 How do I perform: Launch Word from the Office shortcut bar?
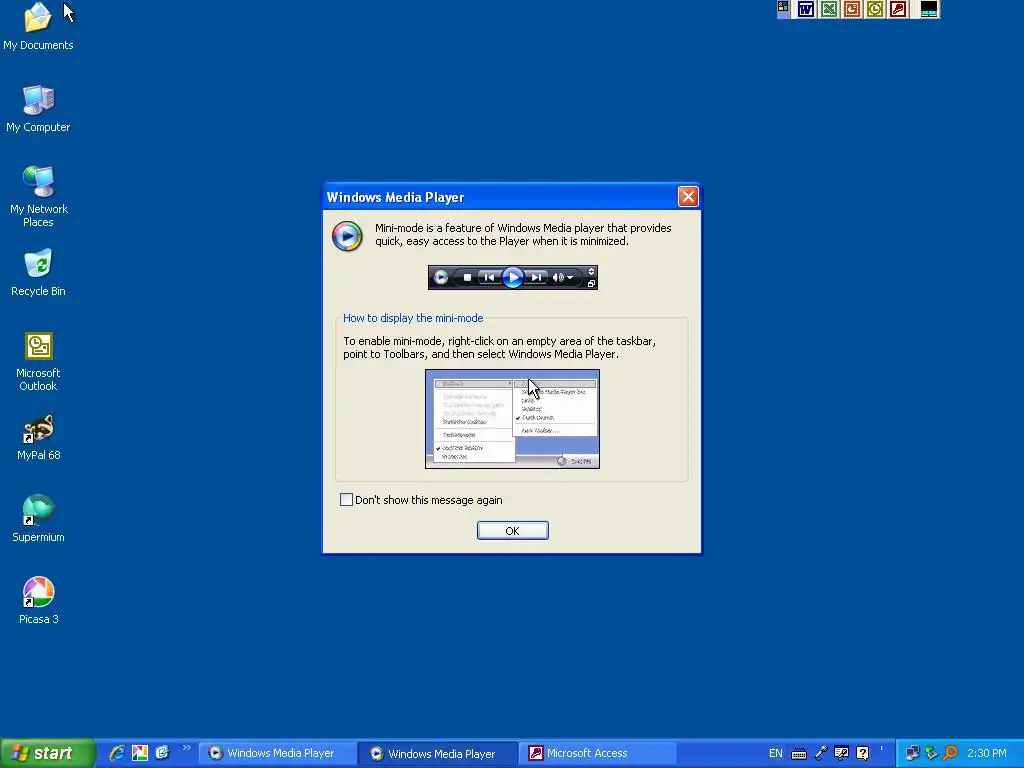click(806, 9)
